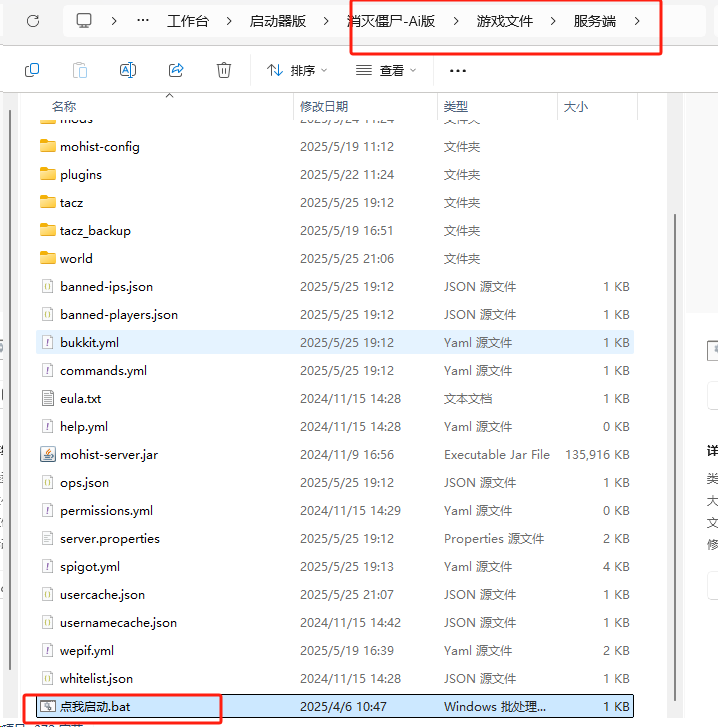Open the 排序 sort dropdown

297,70
